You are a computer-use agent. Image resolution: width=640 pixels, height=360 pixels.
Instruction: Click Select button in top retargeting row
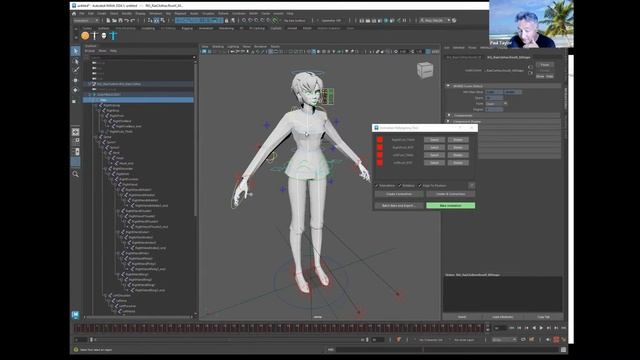point(434,140)
